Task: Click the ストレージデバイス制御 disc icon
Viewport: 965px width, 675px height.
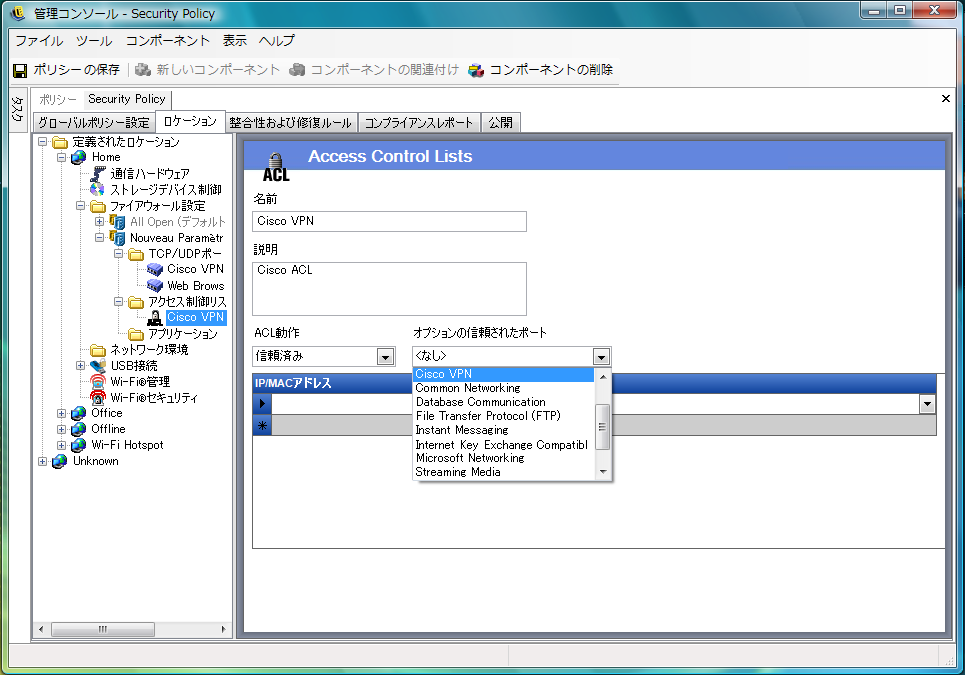Action: click(97, 190)
